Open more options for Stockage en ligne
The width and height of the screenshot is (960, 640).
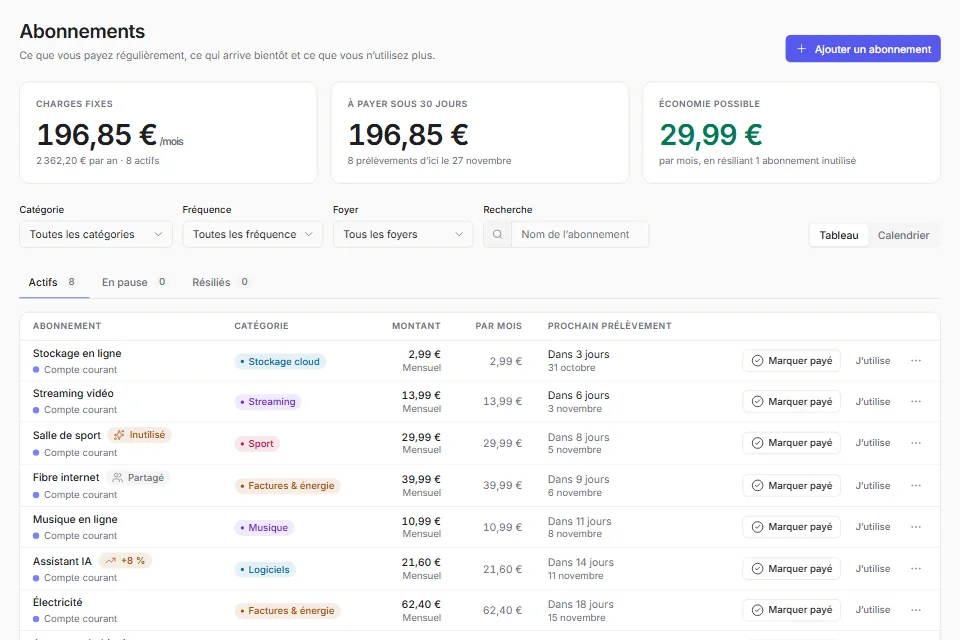pos(916,361)
